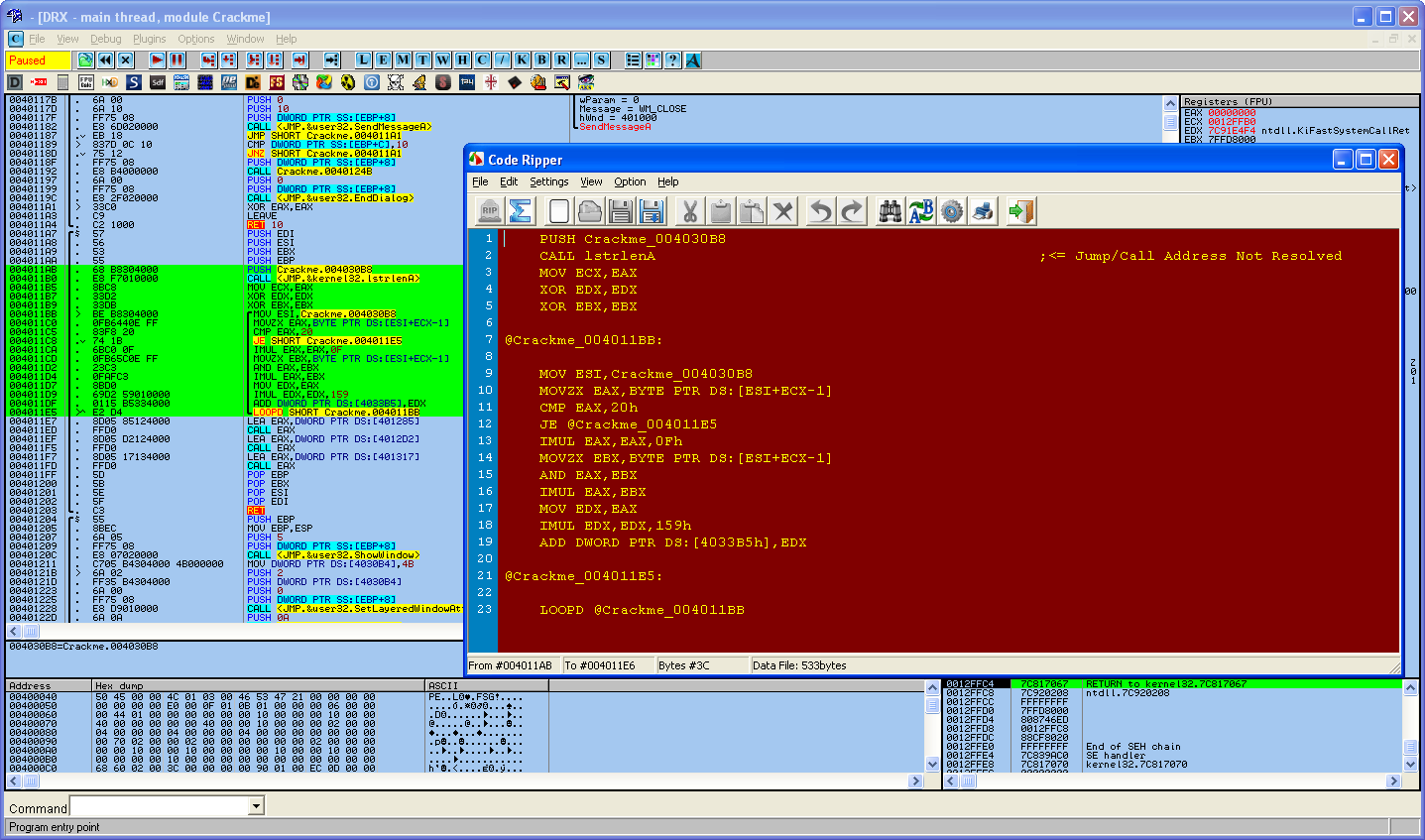Open Handles window with H button
The image size is (1425, 840).
coord(462,60)
